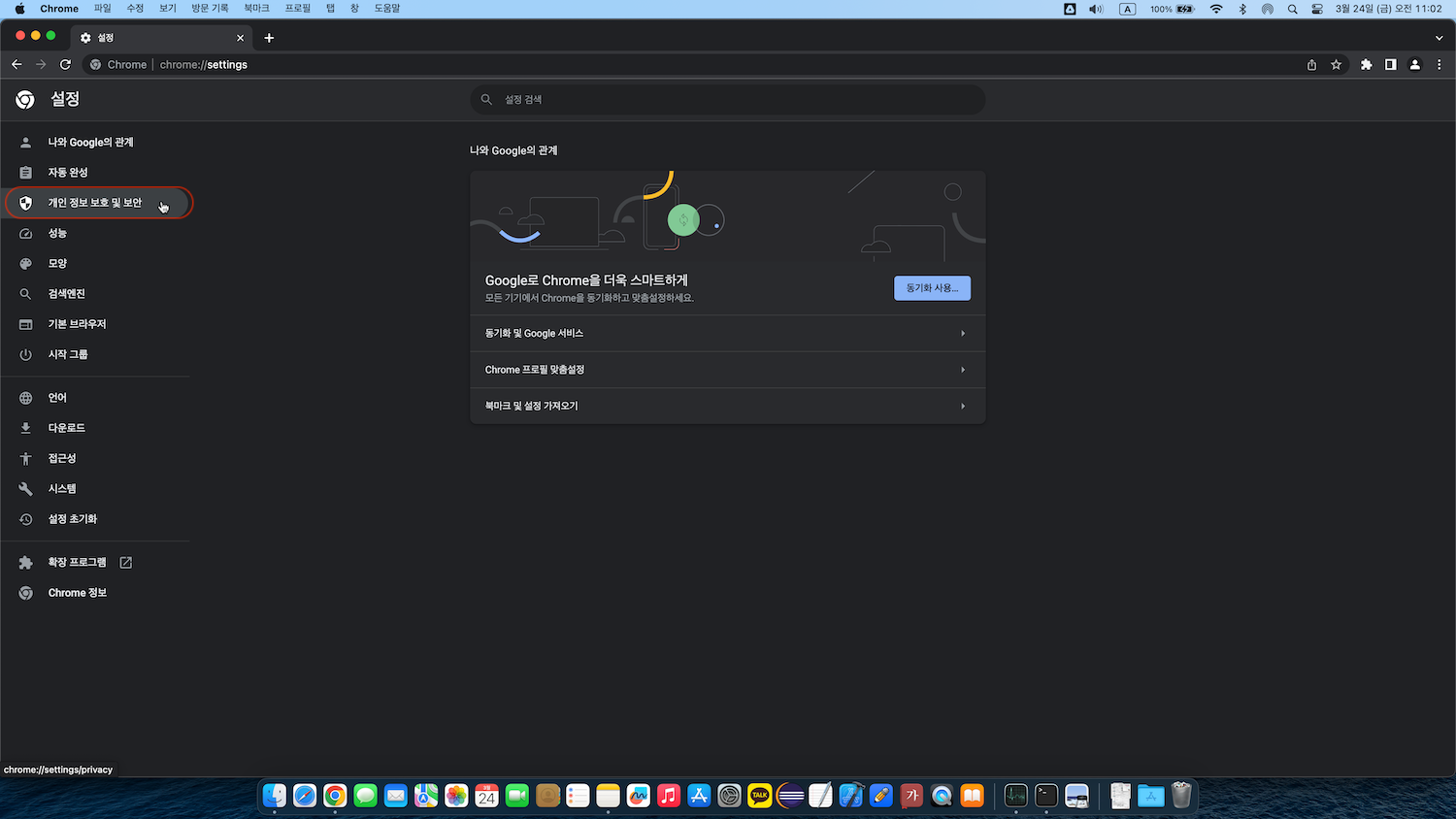Screen dimensions: 1456x819
Task: Open the 도움말 menu
Action: pyautogui.click(x=387, y=9)
